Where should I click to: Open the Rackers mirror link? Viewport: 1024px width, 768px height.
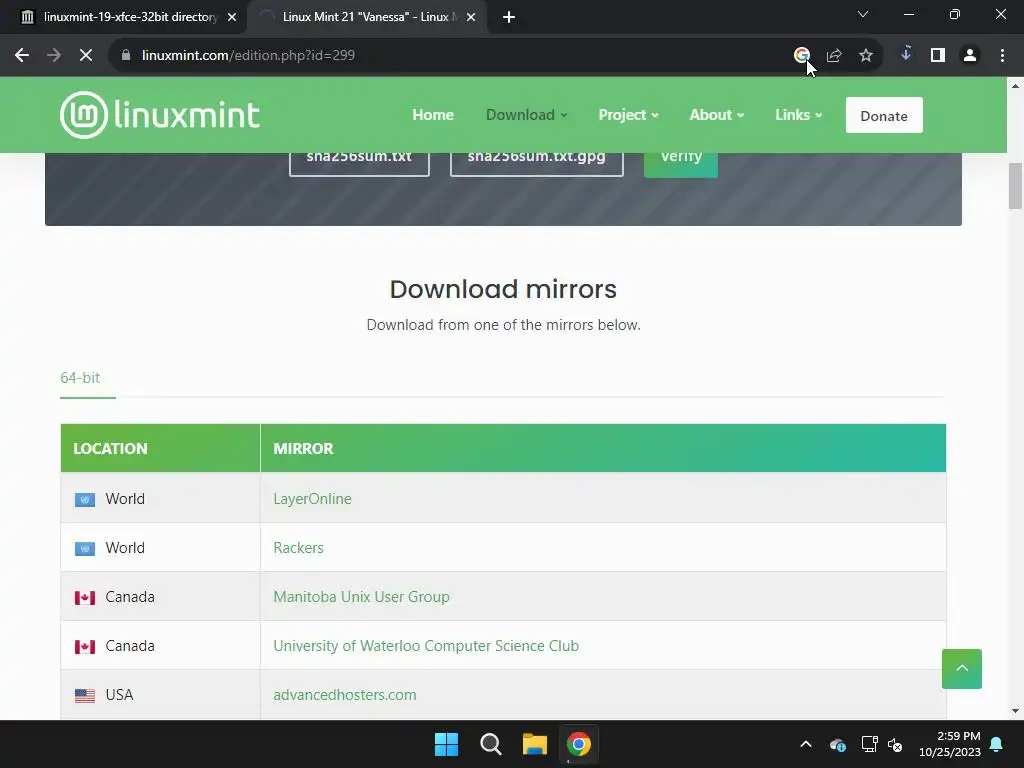click(x=298, y=548)
